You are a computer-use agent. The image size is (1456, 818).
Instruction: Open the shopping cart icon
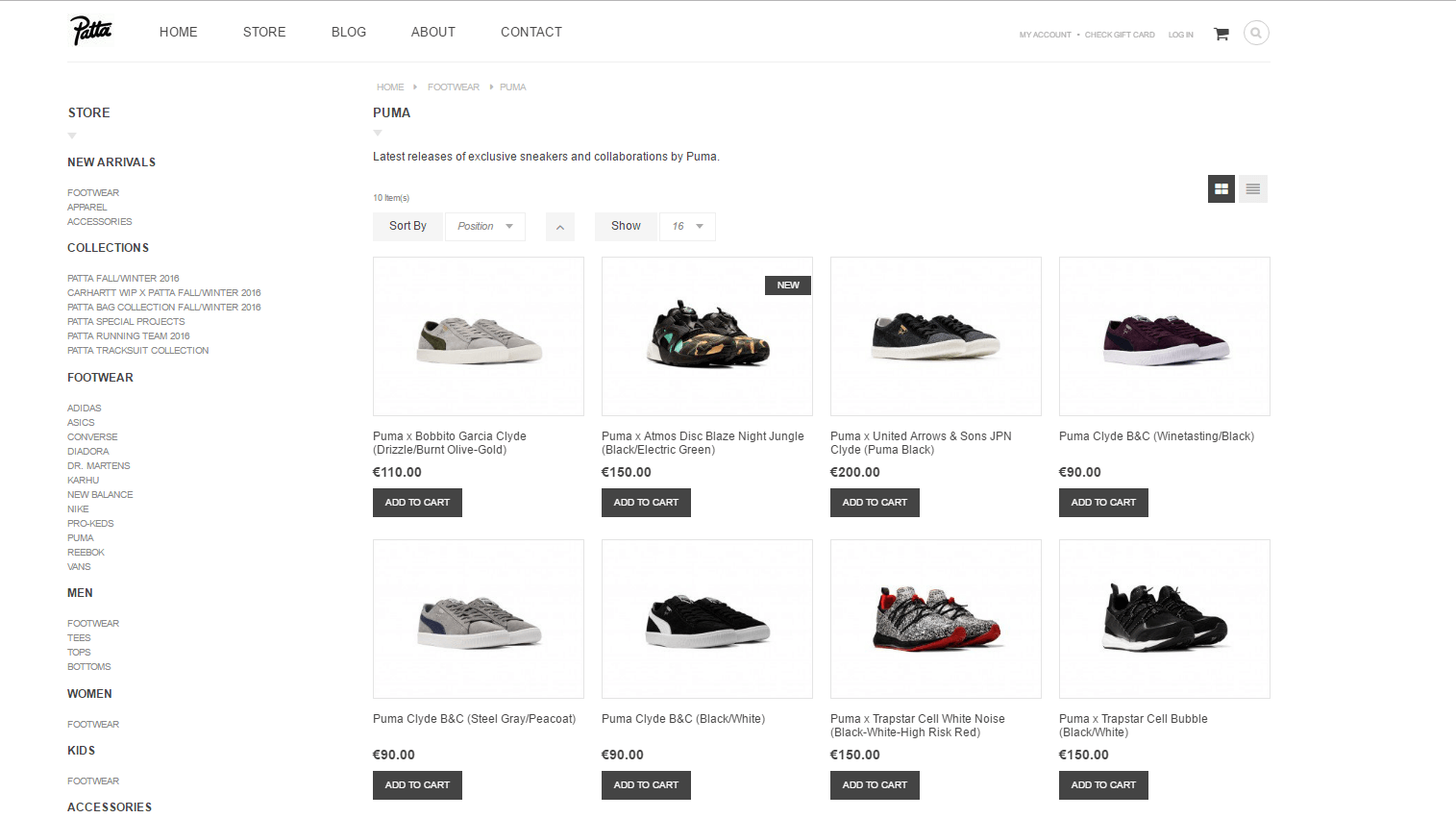tap(1222, 34)
